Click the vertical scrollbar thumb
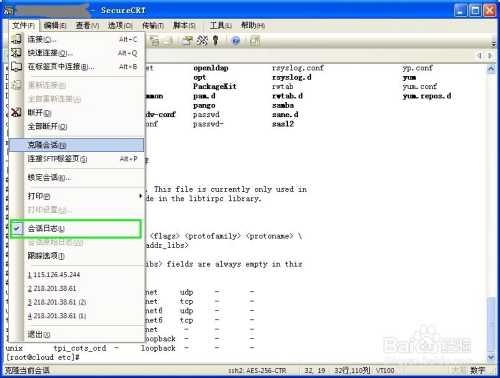 pos(491,323)
